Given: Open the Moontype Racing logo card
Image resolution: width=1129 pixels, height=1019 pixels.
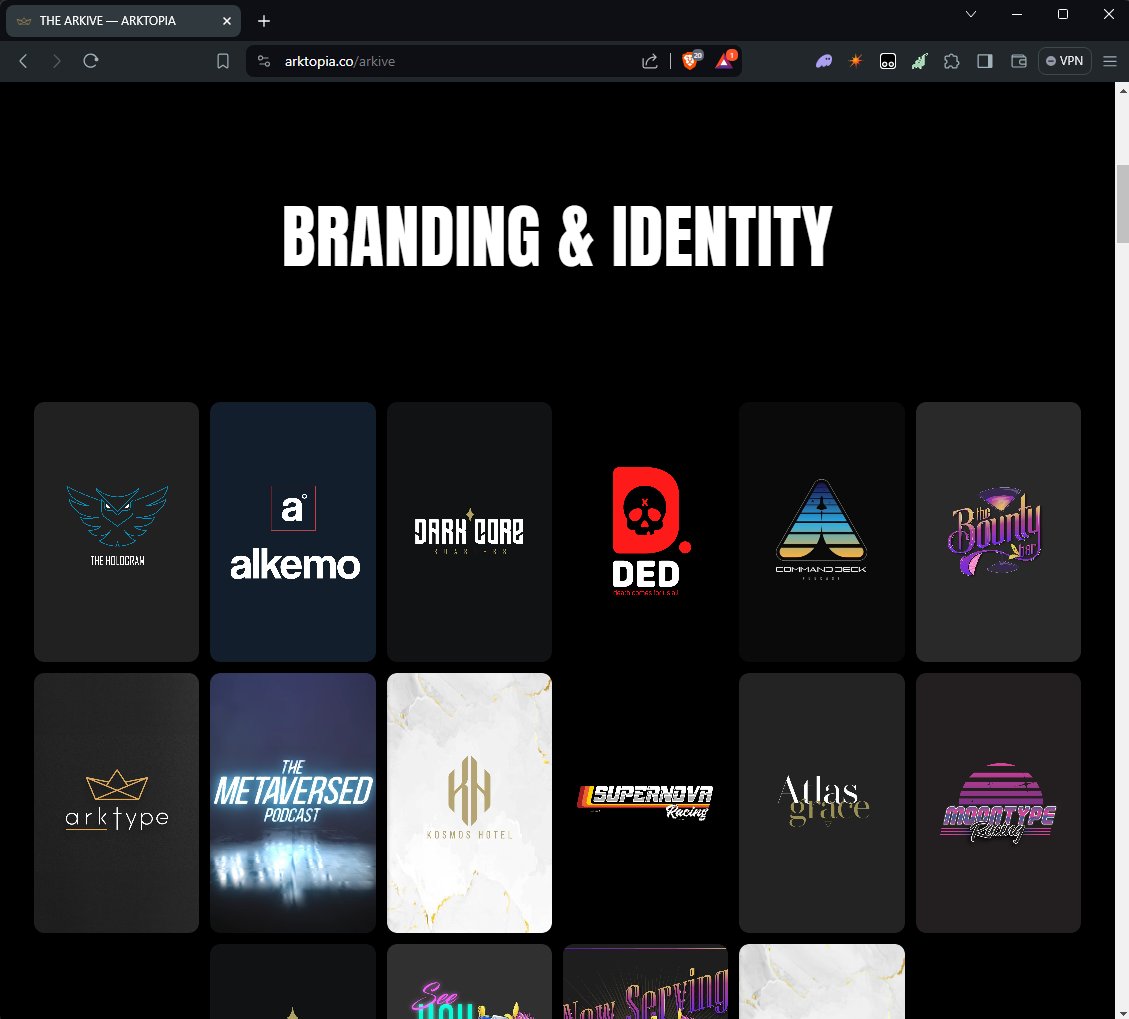Looking at the screenshot, I should pos(998,803).
